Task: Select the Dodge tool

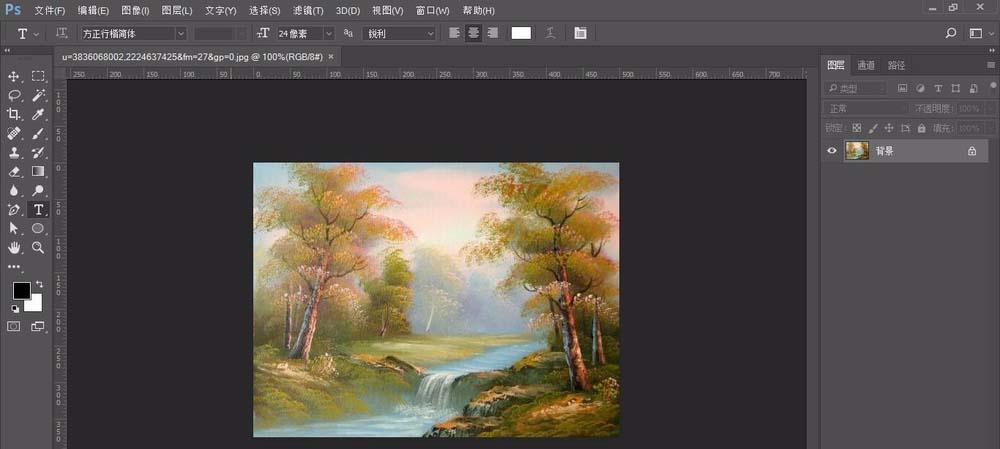Action: (x=38, y=190)
